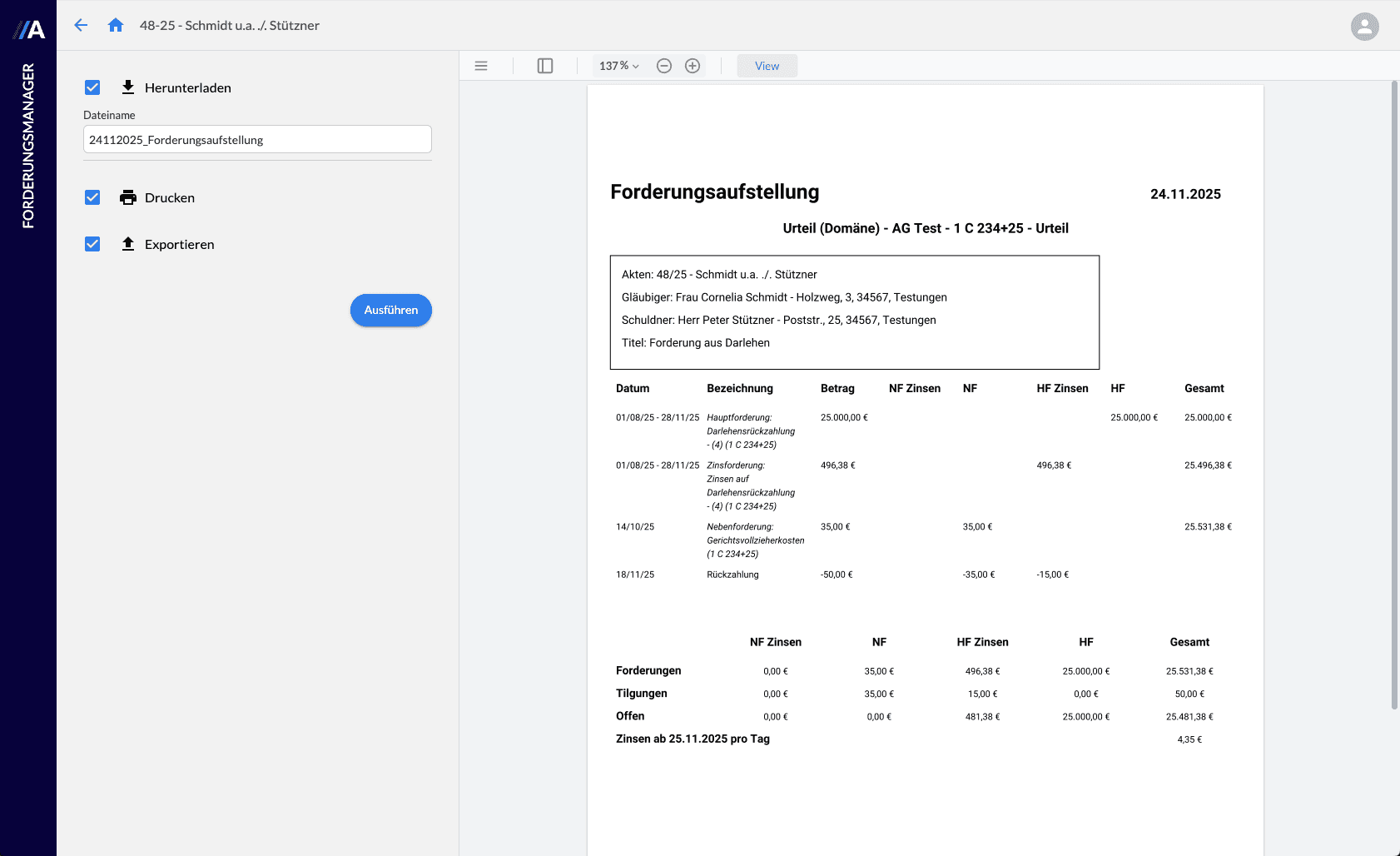1400x856 pixels.
Task: Click the 'Betrag' column header
Action: point(837,388)
